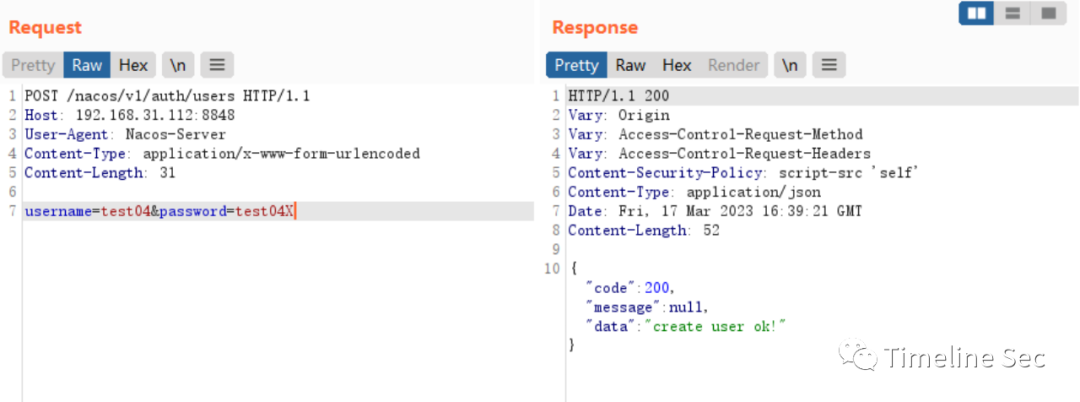This screenshot has width=1080, height=402.
Task: Click the request Content-Length: 31 line
Action: (x=100, y=173)
